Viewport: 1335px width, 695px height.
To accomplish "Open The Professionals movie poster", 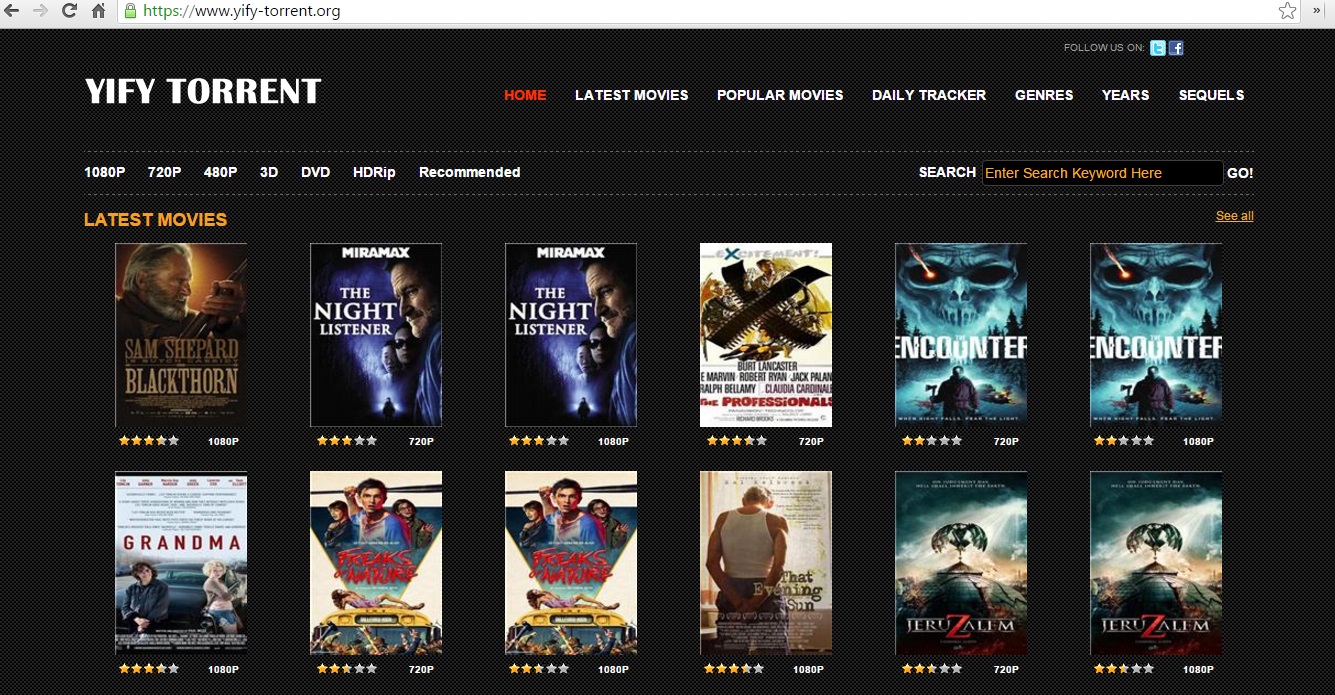I will pyautogui.click(x=766, y=335).
